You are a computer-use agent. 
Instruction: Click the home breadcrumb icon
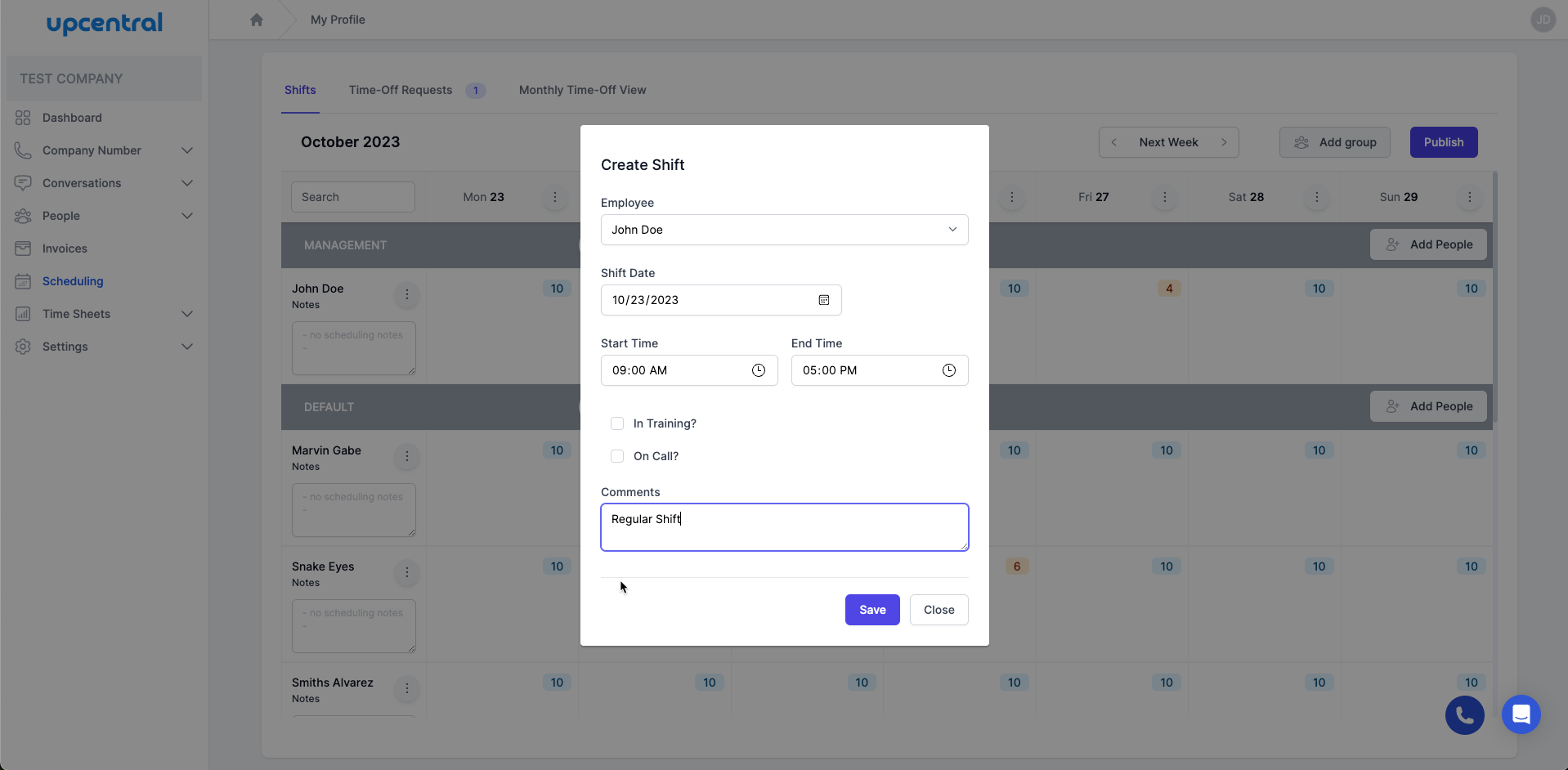257,19
